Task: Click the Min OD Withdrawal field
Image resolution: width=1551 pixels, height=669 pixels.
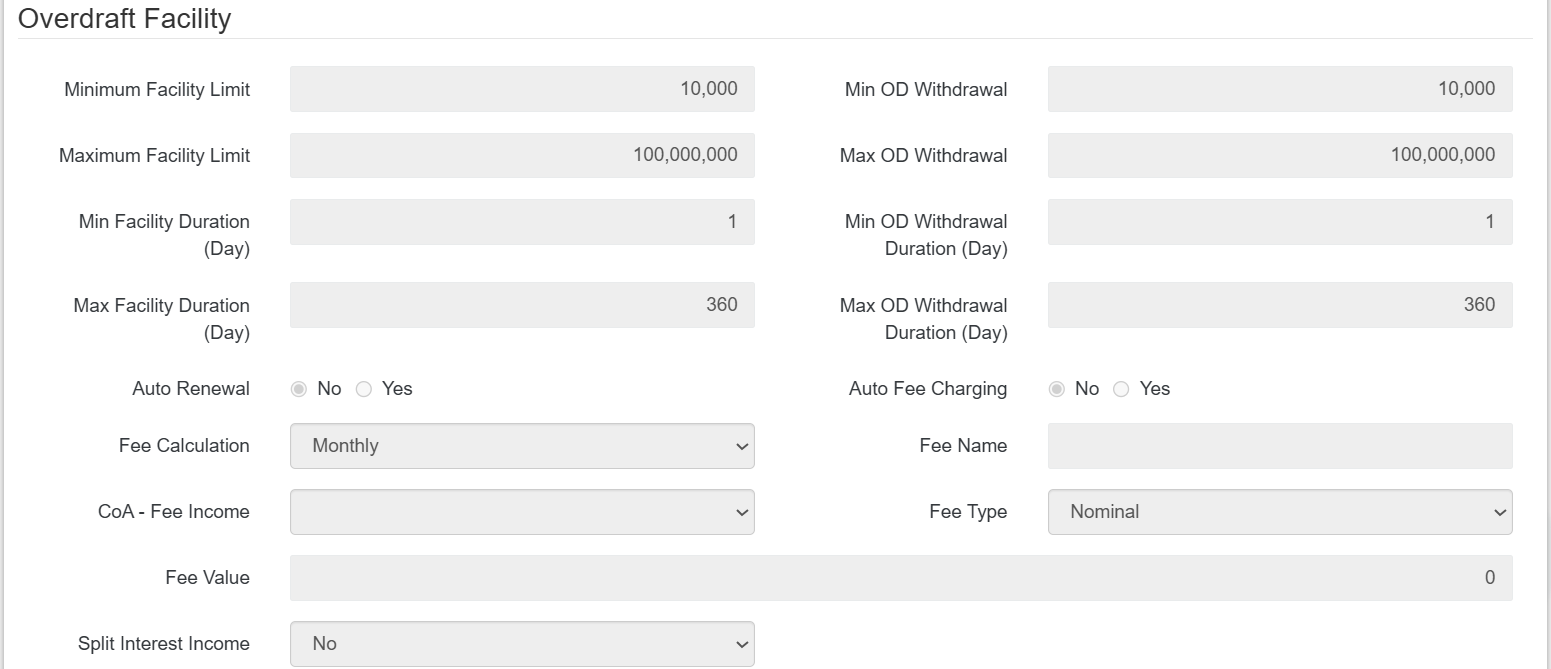Action: coord(1279,89)
